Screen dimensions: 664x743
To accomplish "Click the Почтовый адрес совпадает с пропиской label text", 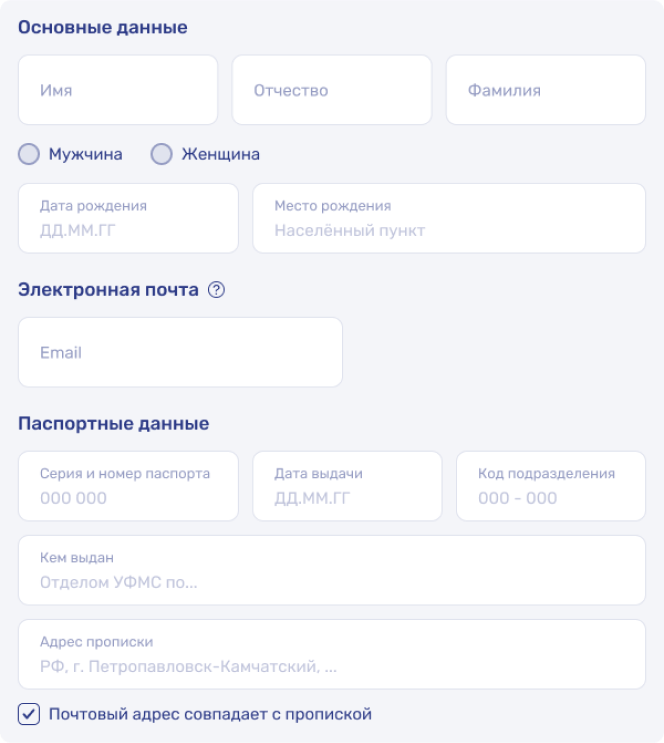I will coord(210,714).
